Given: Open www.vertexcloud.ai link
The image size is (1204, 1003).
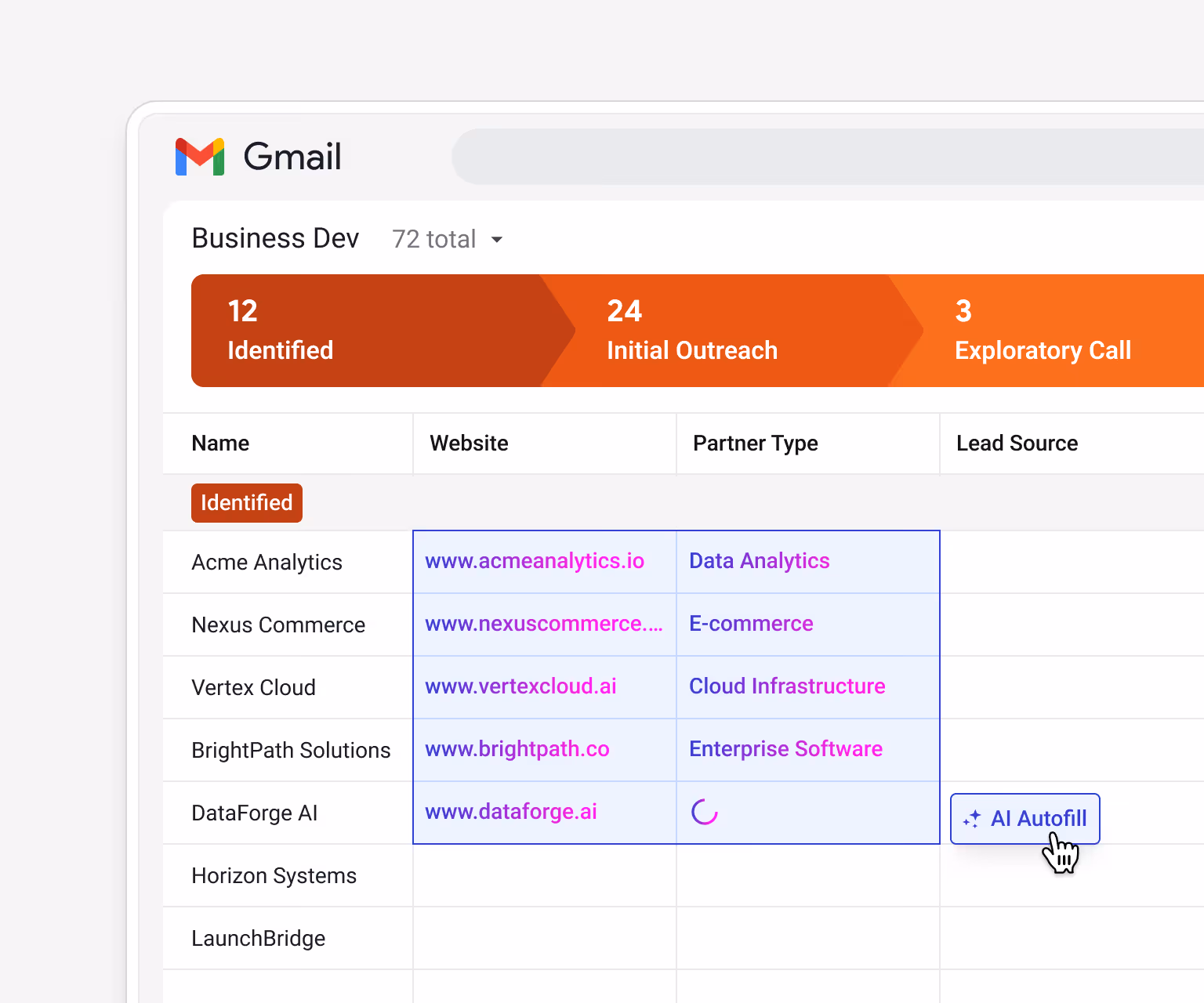Looking at the screenshot, I should coord(520,686).
